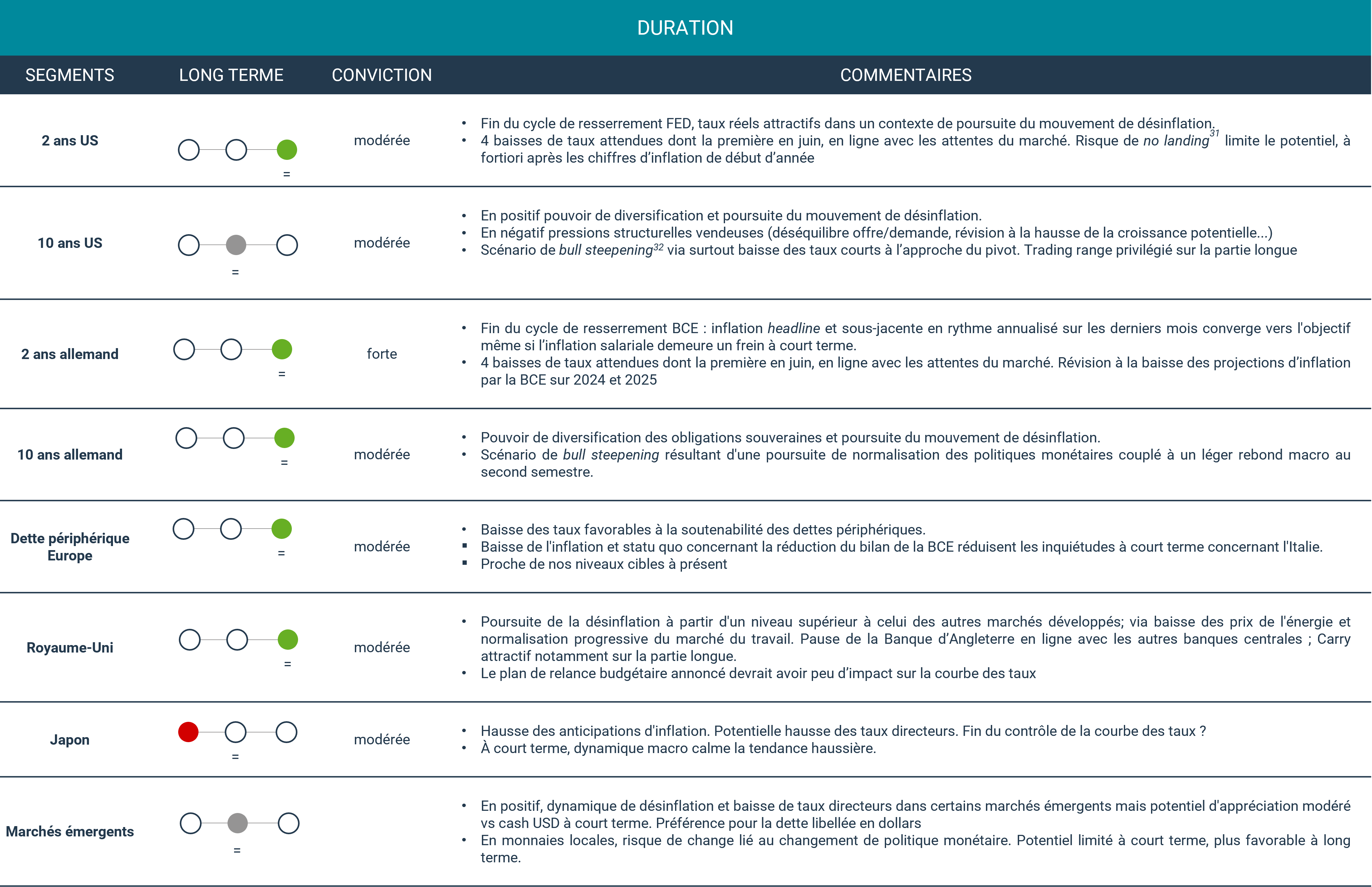Select the middle circle for Japon
The image size is (1372, 887).
click(235, 733)
